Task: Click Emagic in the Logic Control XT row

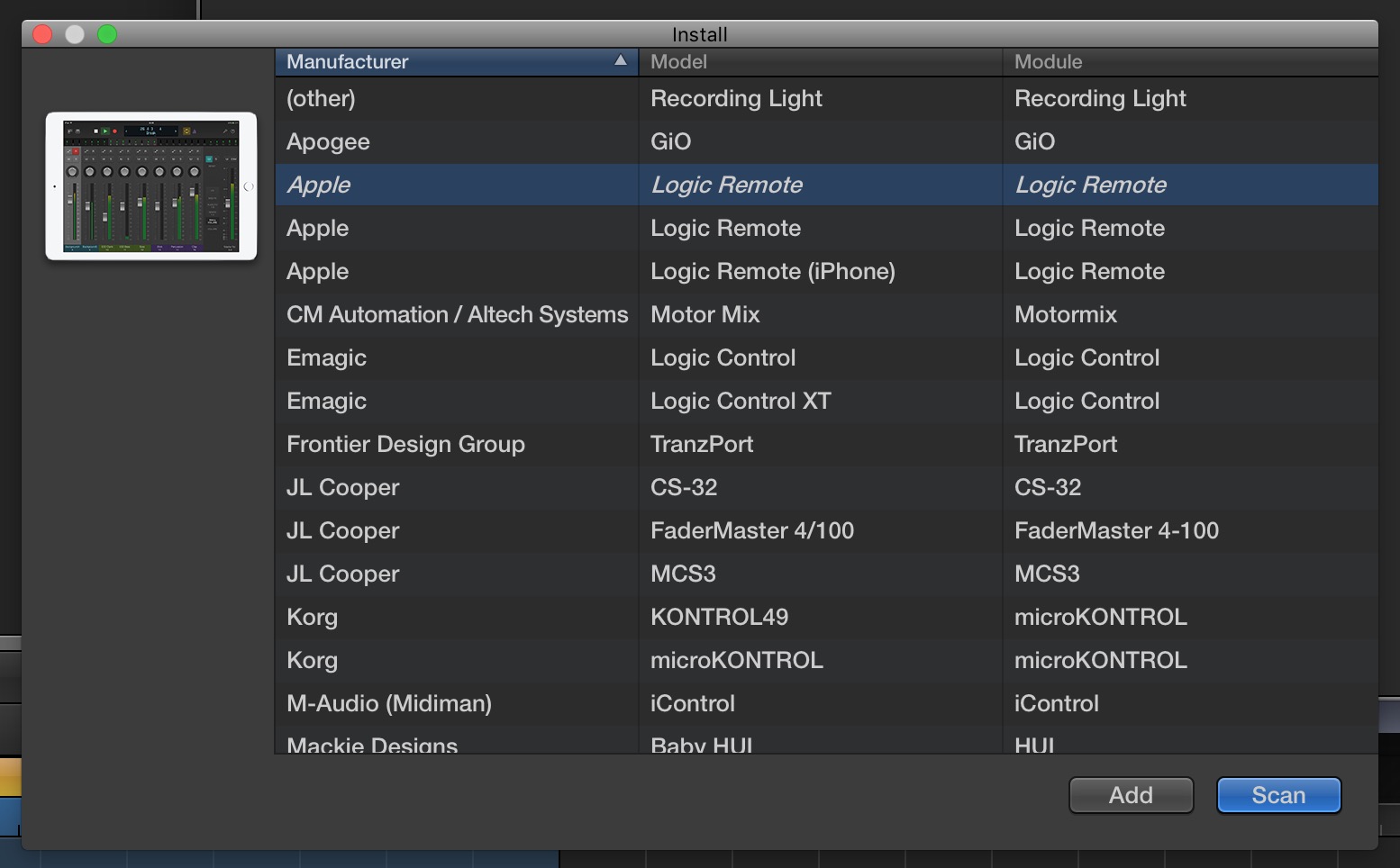Action: (x=326, y=401)
